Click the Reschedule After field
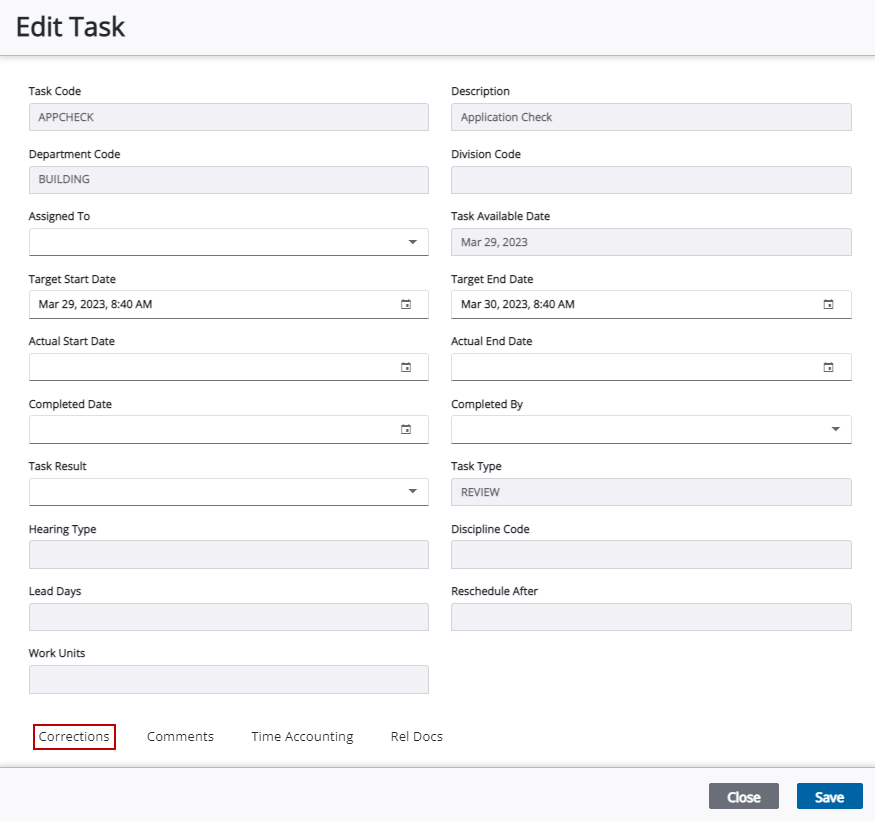 pyautogui.click(x=651, y=617)
